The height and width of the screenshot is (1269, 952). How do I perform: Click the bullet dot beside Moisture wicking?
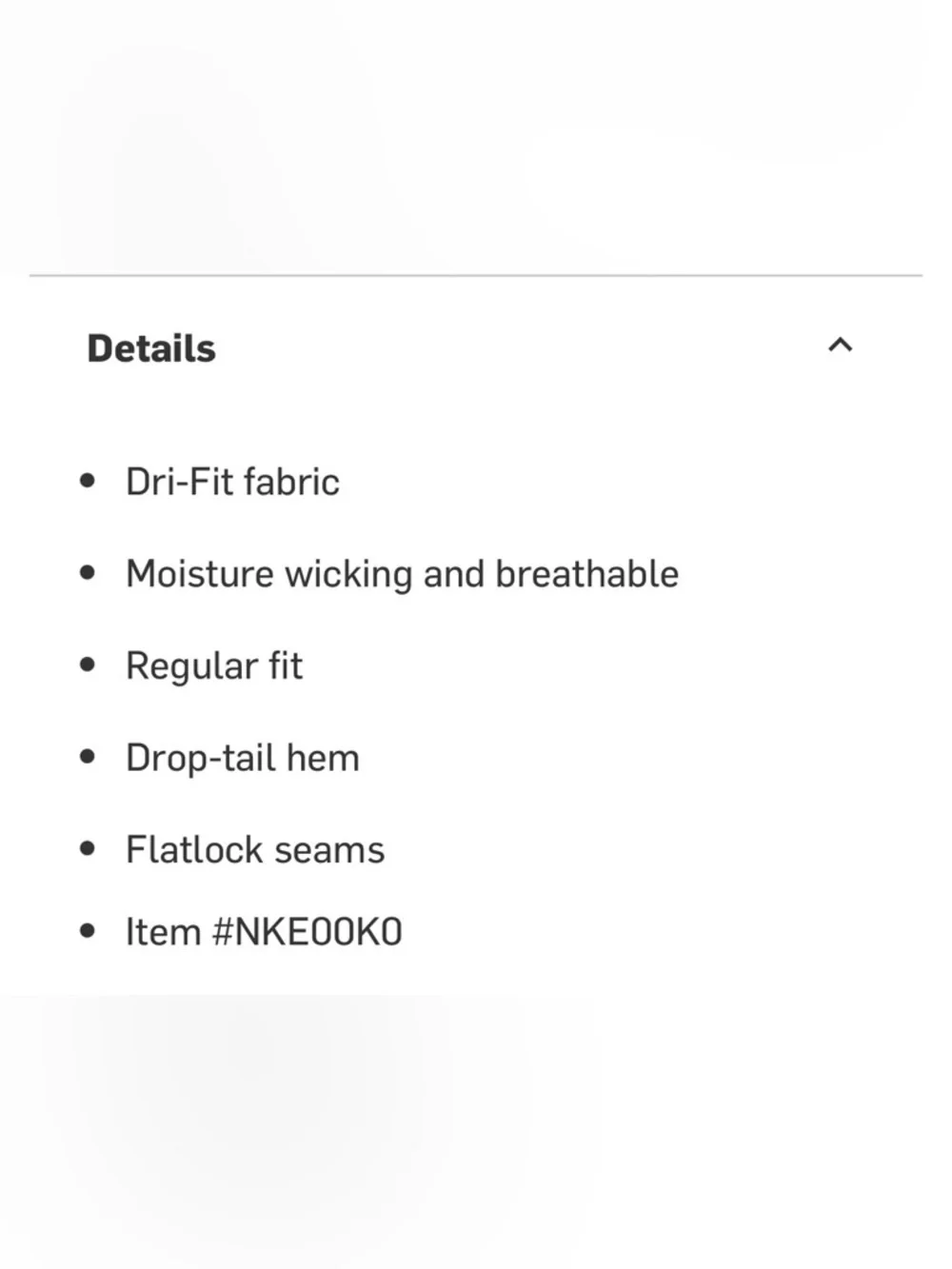pyautogui.click(x=89, y=573)
